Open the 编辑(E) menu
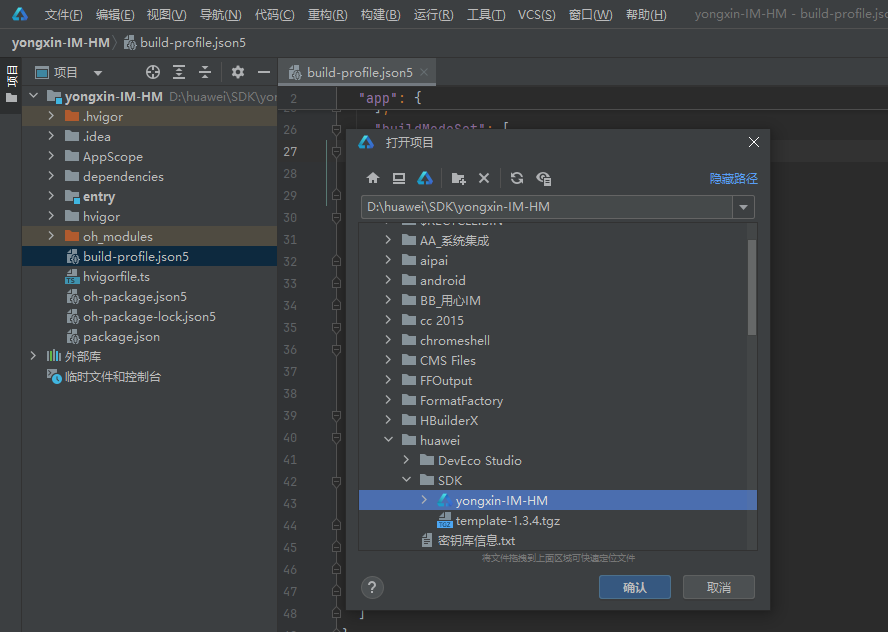Viewport: 888px width, 632px height. pyautogui.click(x=115, y=14)
